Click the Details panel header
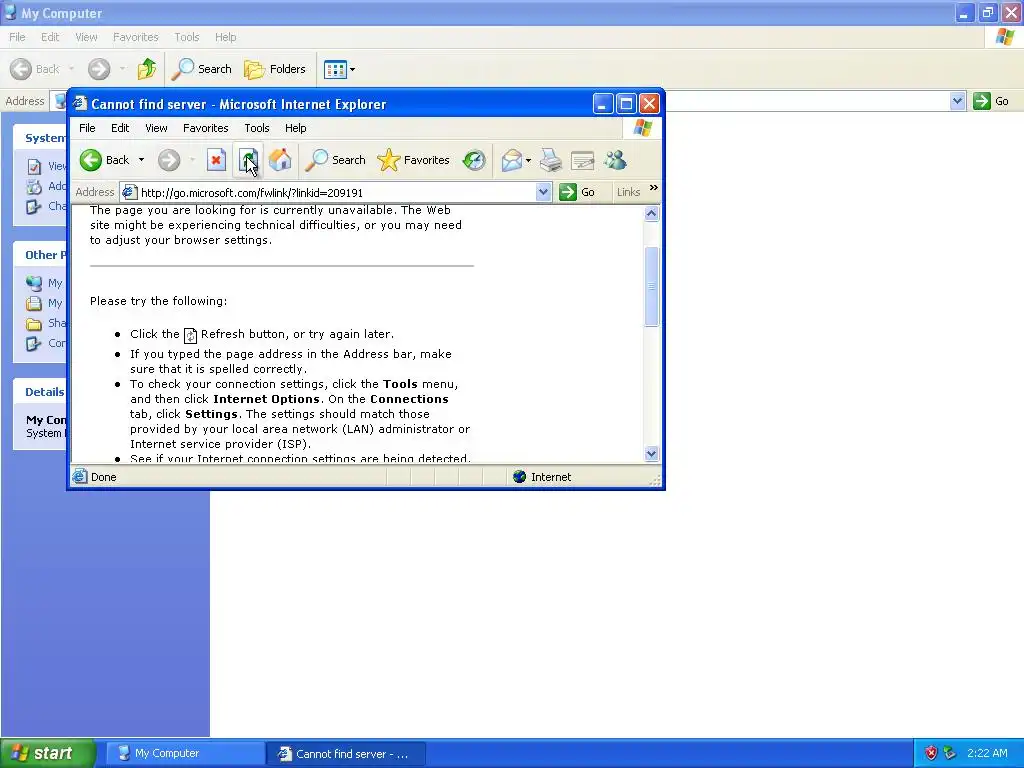1024x768 pixels. (40, 392)
